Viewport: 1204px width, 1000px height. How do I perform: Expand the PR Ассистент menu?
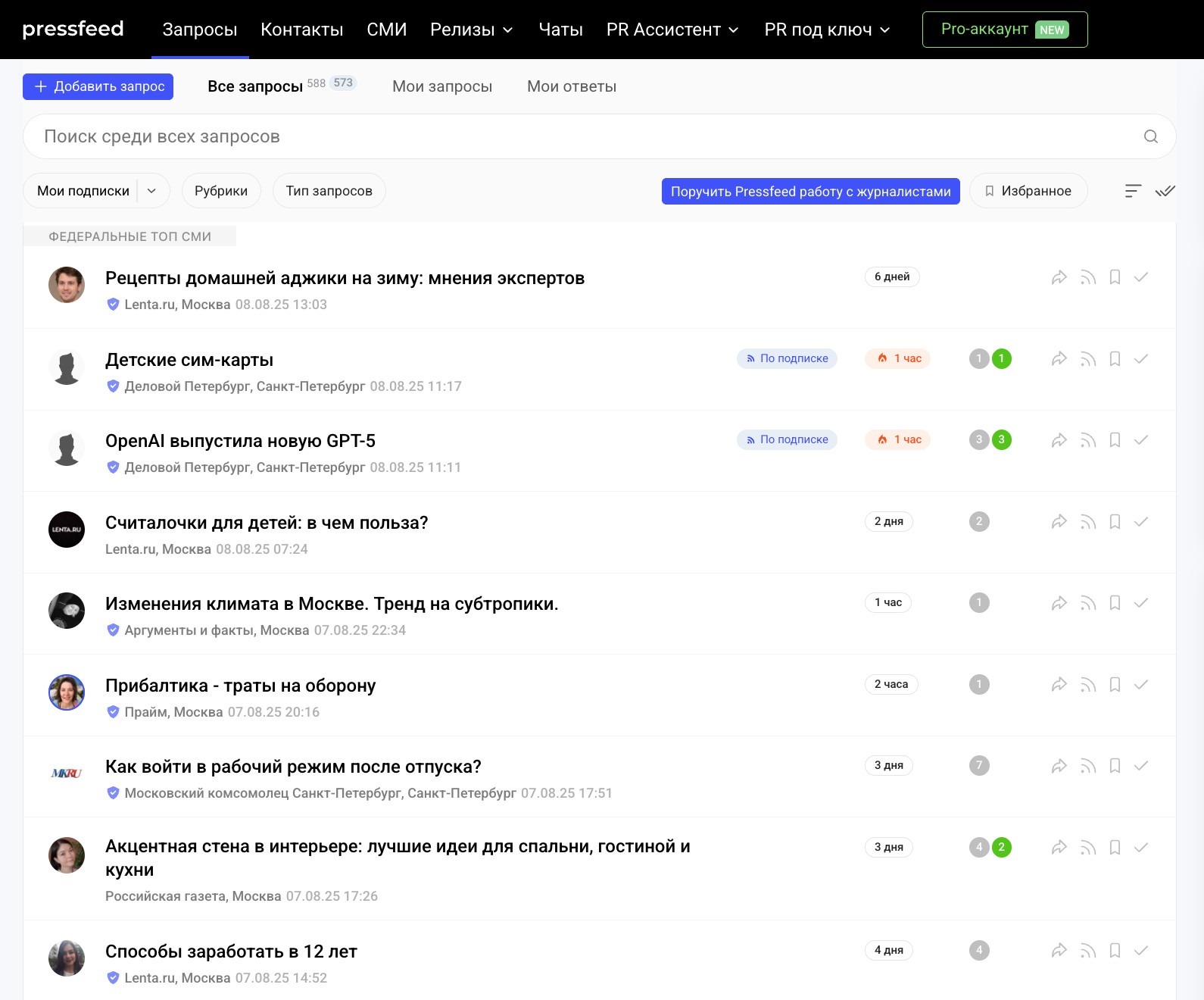point(672,30)
